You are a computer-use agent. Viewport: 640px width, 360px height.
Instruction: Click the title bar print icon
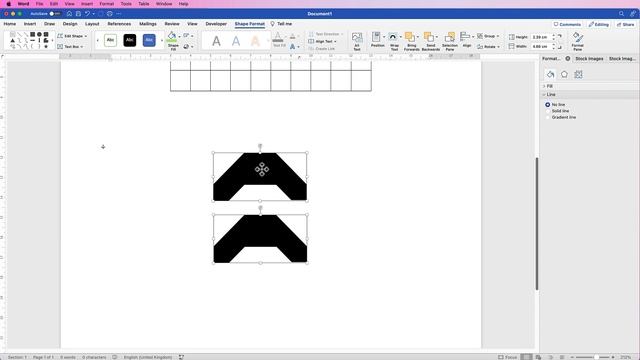(110, 13)
